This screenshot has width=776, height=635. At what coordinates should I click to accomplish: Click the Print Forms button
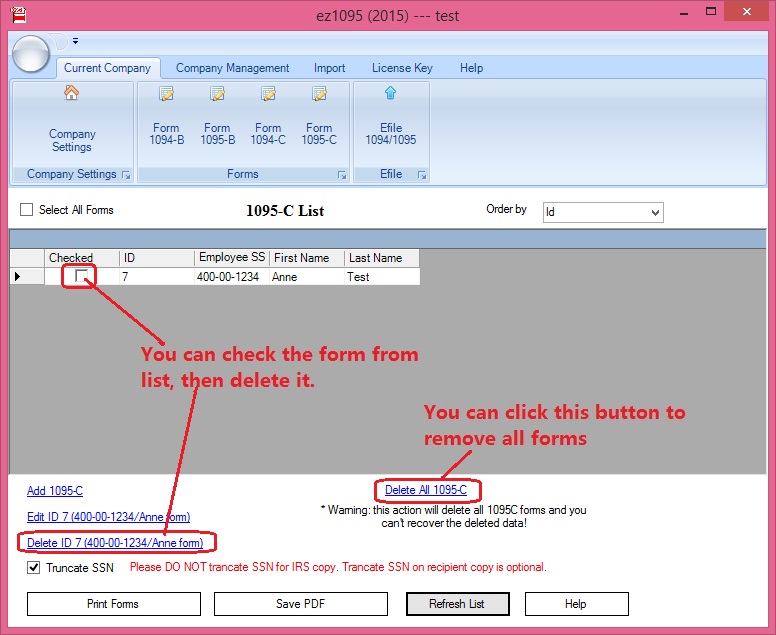pos(114,604)
